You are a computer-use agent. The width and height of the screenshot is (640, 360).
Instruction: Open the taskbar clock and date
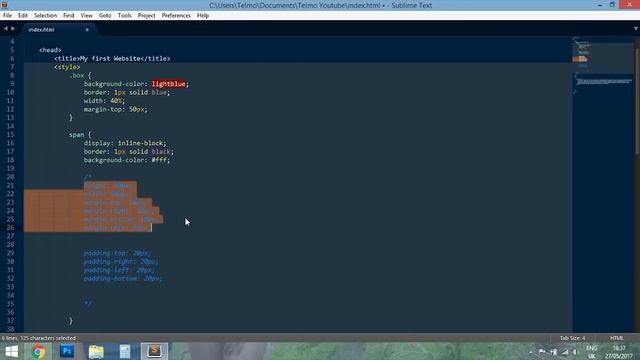click(619, 352)
